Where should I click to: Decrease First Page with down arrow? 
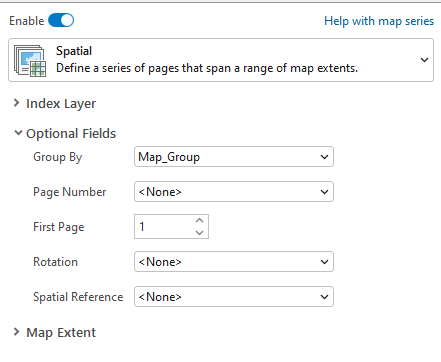199,233
